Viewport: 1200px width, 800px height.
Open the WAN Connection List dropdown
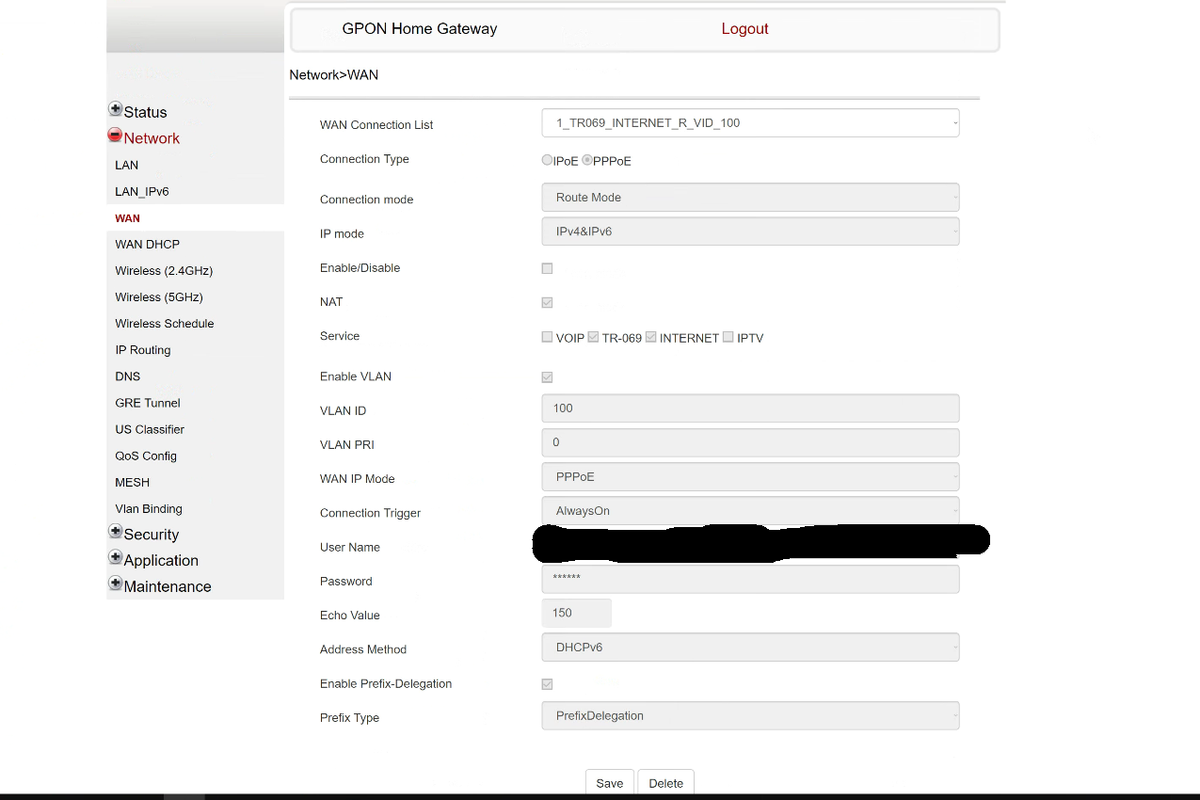point(750,123)
